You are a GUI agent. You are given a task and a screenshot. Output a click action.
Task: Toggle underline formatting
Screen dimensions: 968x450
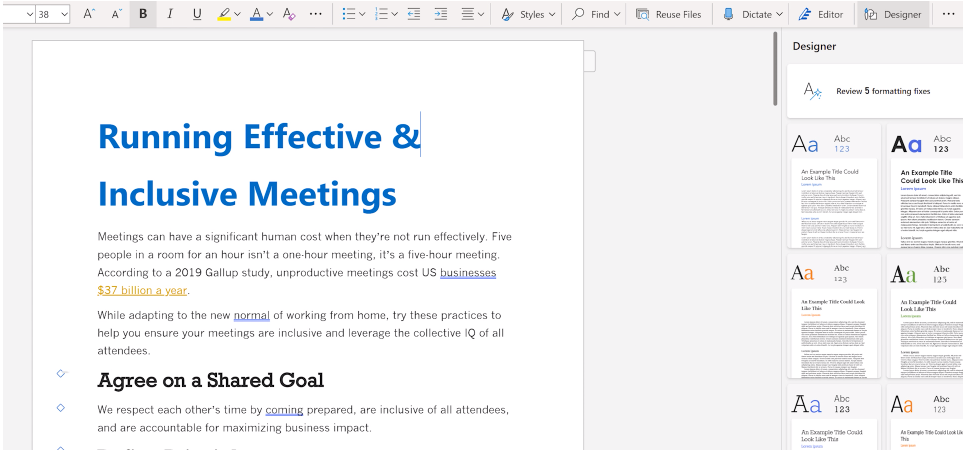(x=196, y=14)
